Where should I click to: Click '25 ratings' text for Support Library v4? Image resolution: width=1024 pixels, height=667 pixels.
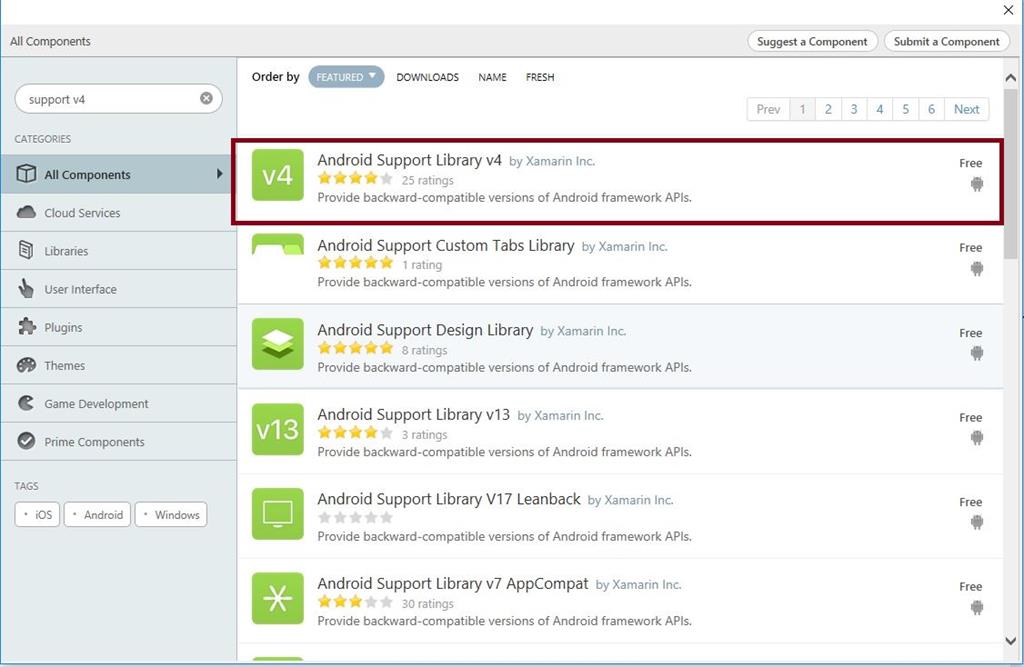click(x=427, y=180)
